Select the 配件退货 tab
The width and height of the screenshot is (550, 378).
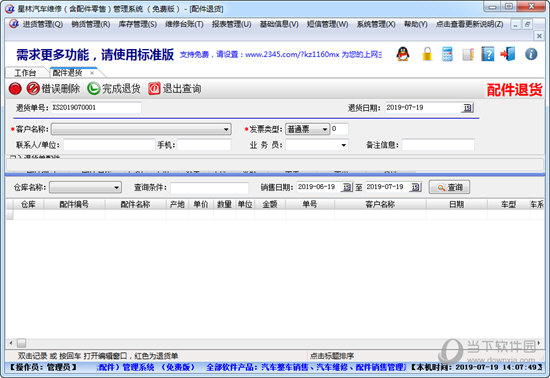click(x=67, y=73)
